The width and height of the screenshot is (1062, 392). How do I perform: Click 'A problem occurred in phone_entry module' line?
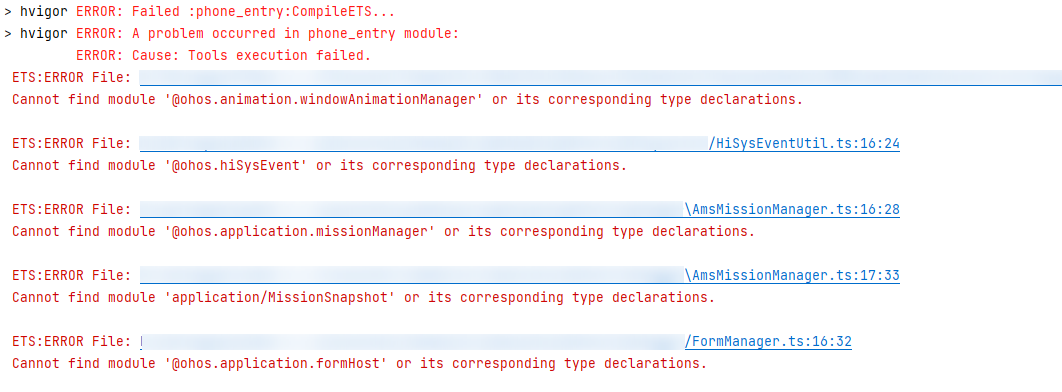coord(268,34)
